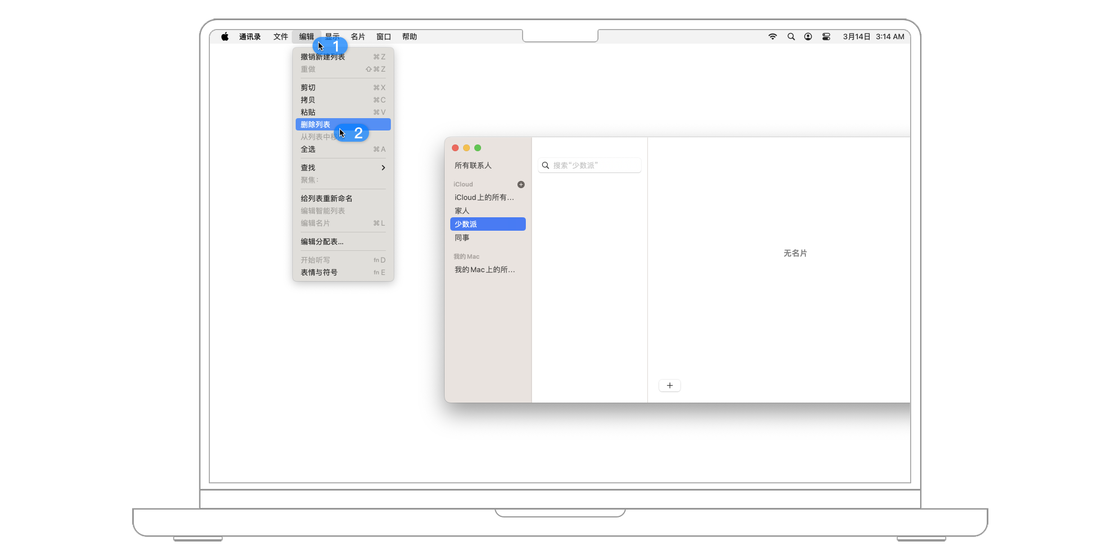The height and width of the screenshot is (560, 1120).
Task: Click the green zoom button of Contacts window
Action: pyautogui.click(x=478, y=148)
